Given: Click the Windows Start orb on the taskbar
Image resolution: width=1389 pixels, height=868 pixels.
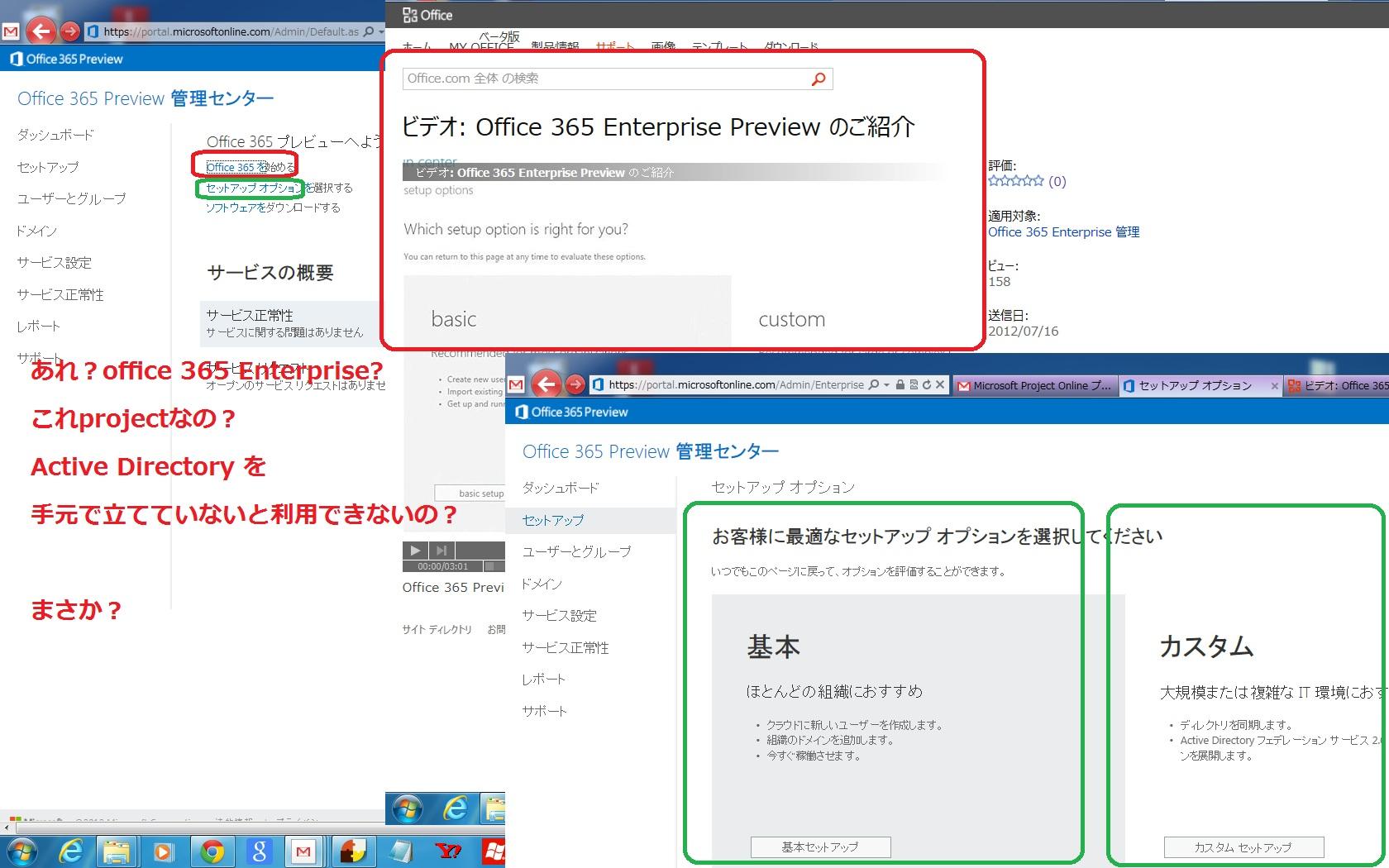Looking at the screenshot, I should (21, 851).
